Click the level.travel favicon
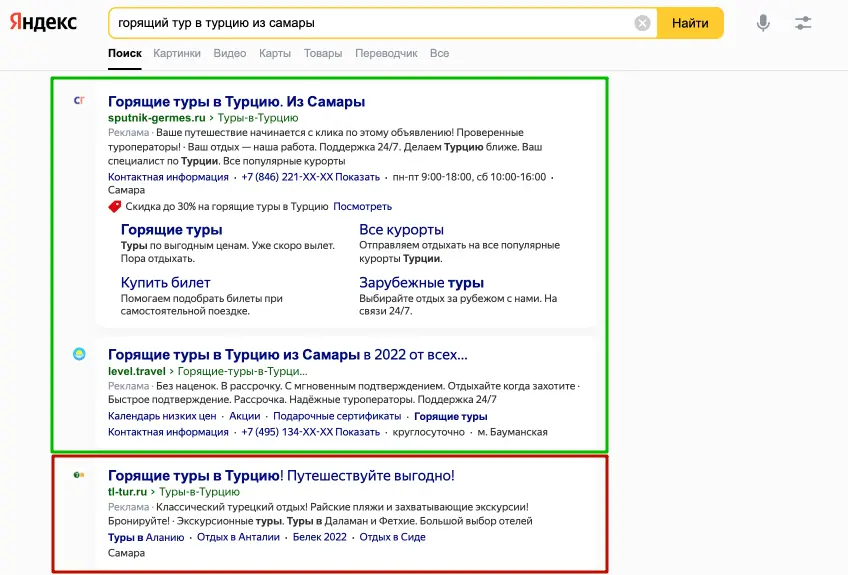848x575 pixels. (79, 354)
